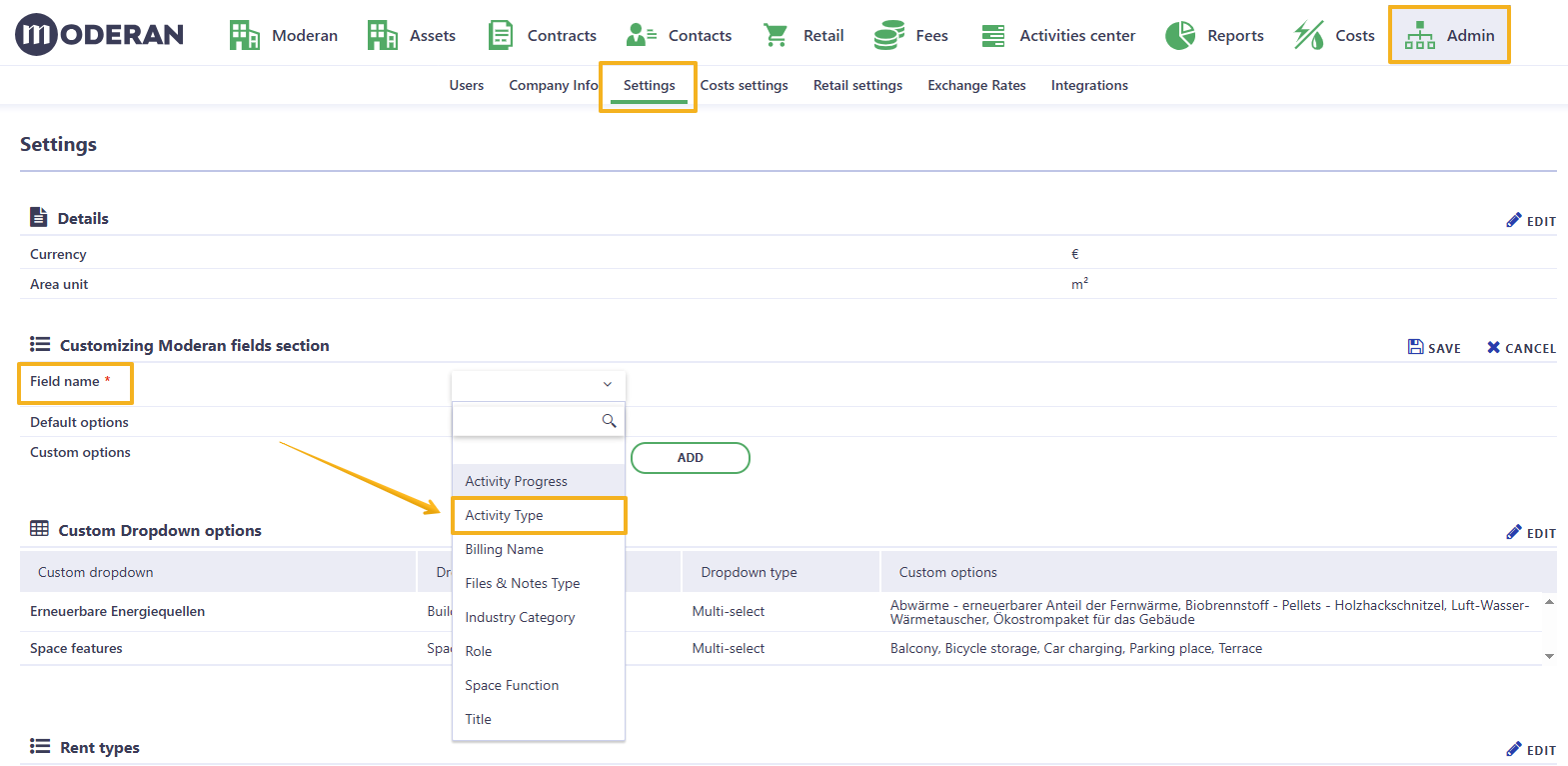Open the Costs settings tab
1568x766 pixels.
point(745,85)
